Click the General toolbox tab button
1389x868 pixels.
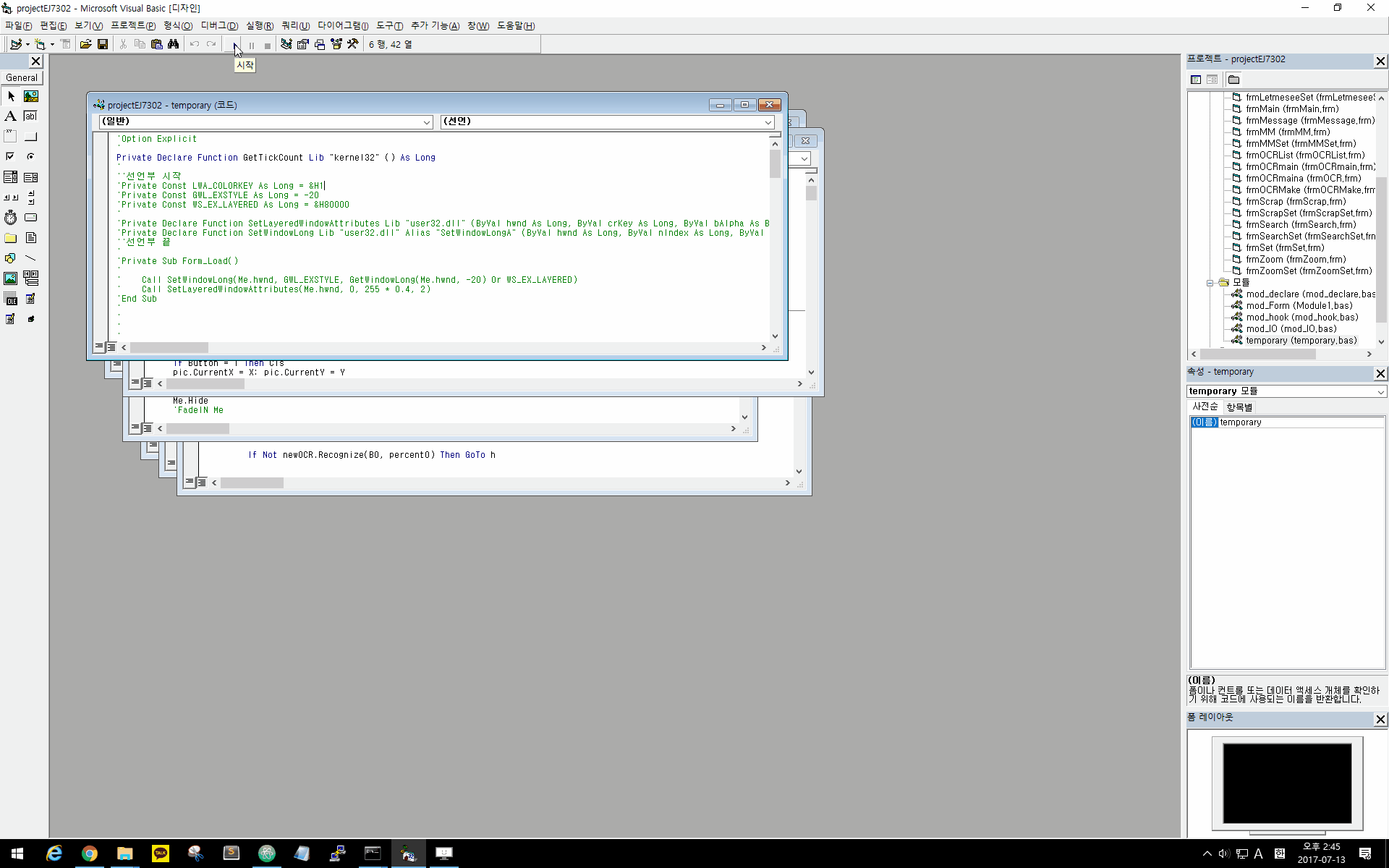tap(22, 78)
